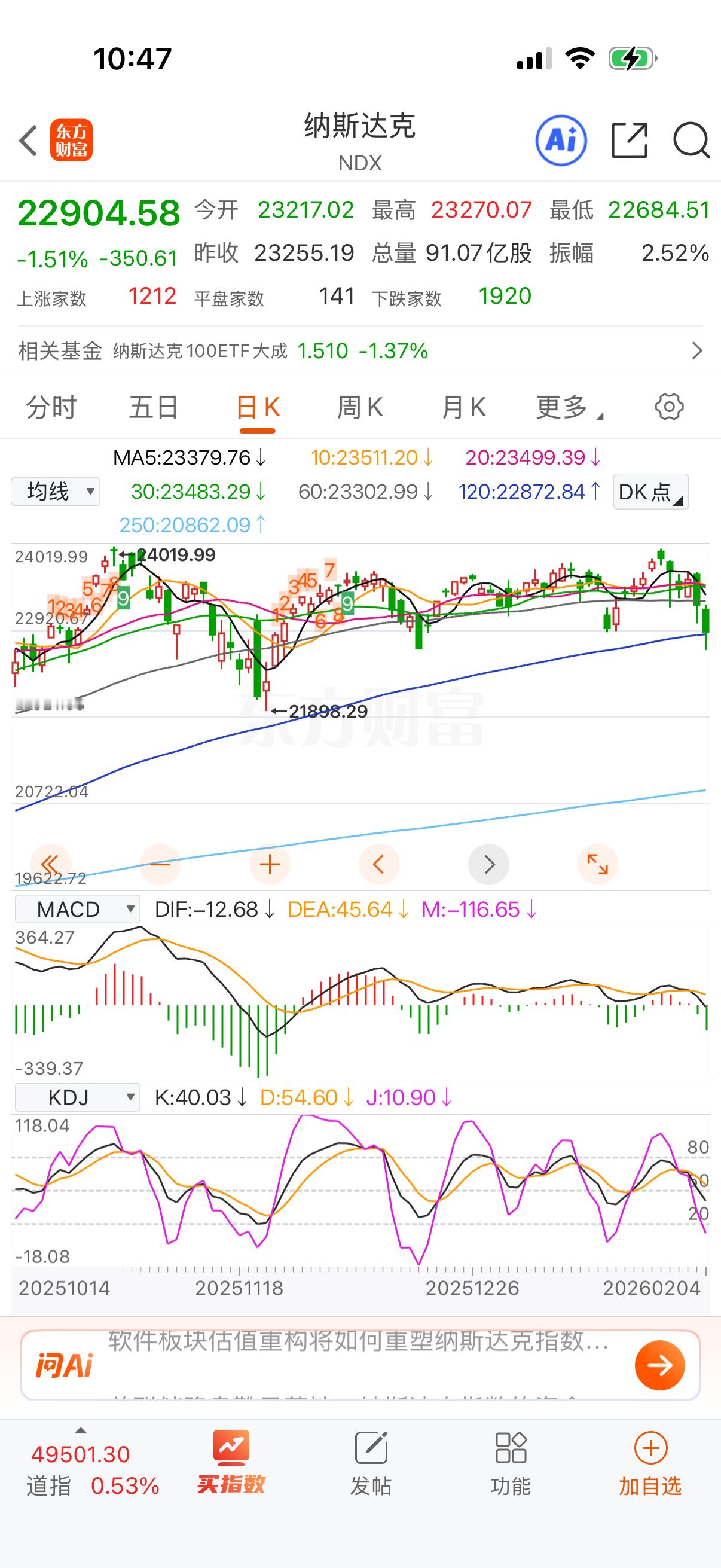Open the DK点 dropdown
The height and width of the screenshot is (1568, 721).
650,491
